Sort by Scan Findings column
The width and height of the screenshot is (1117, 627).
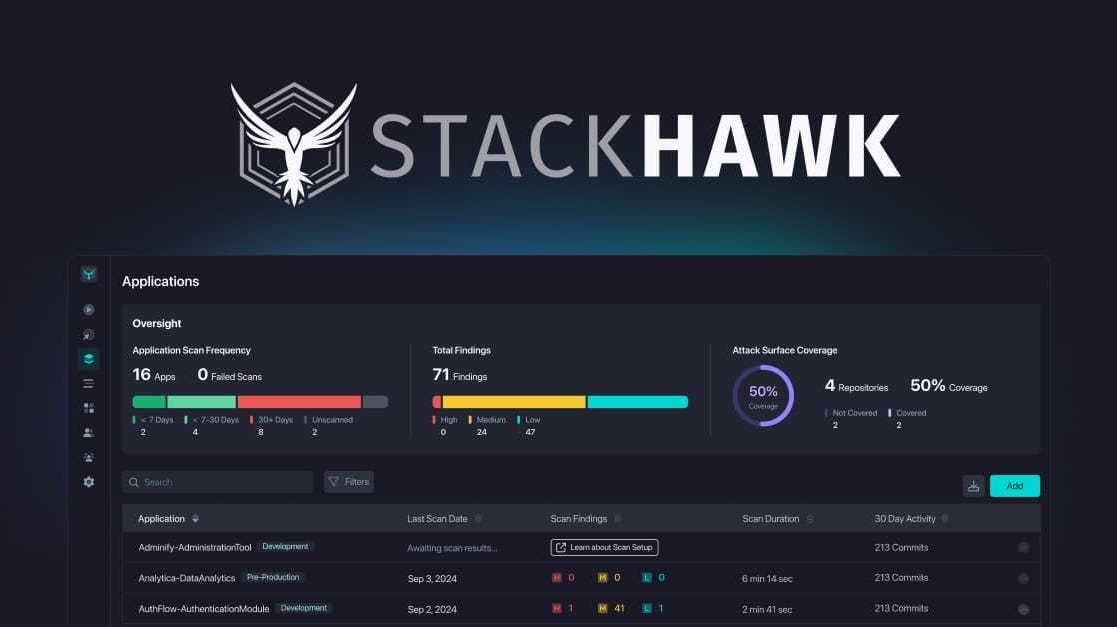tap(618, 519)
